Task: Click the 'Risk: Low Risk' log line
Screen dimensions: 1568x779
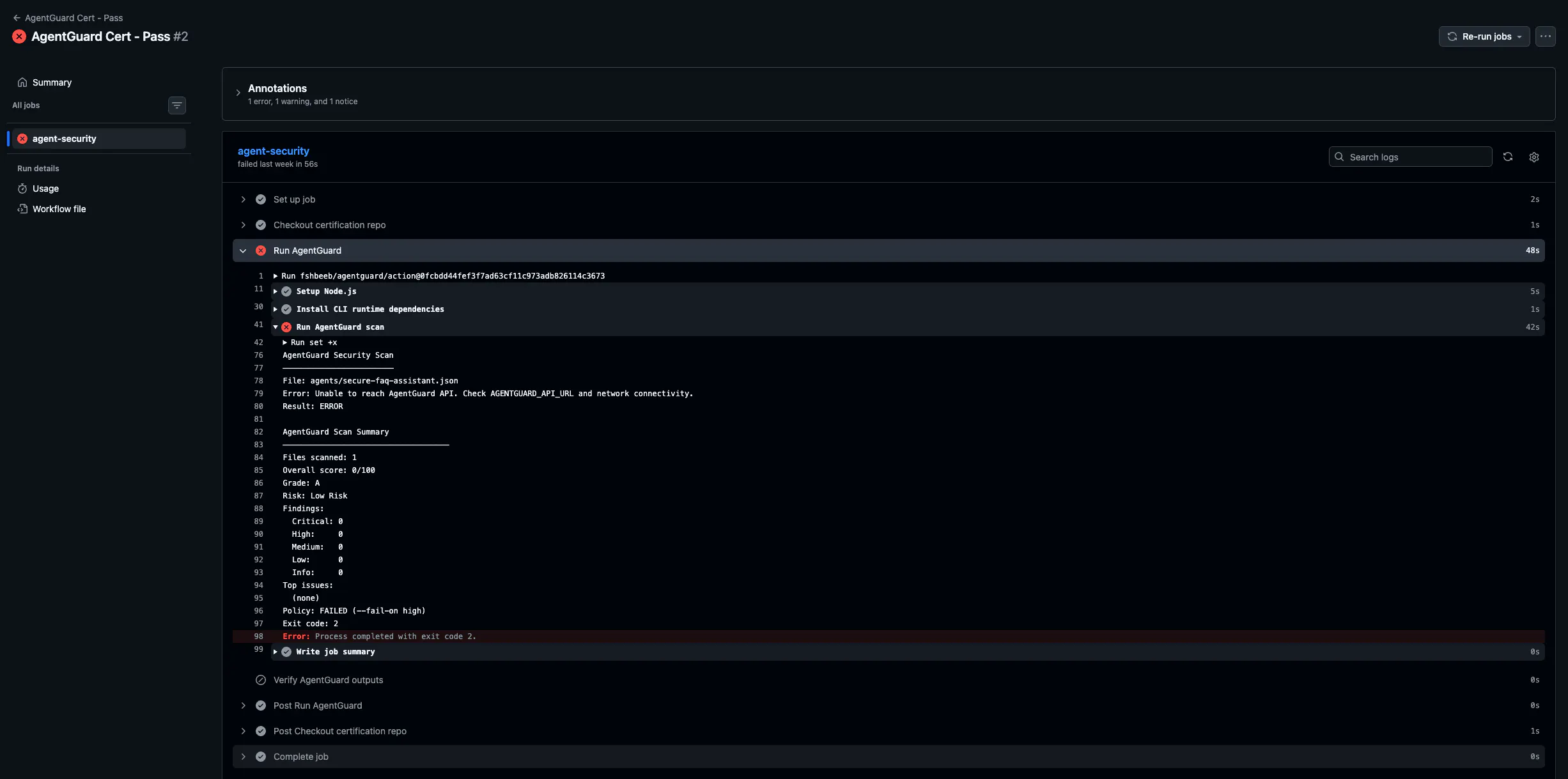Action: tap(315, 496)
